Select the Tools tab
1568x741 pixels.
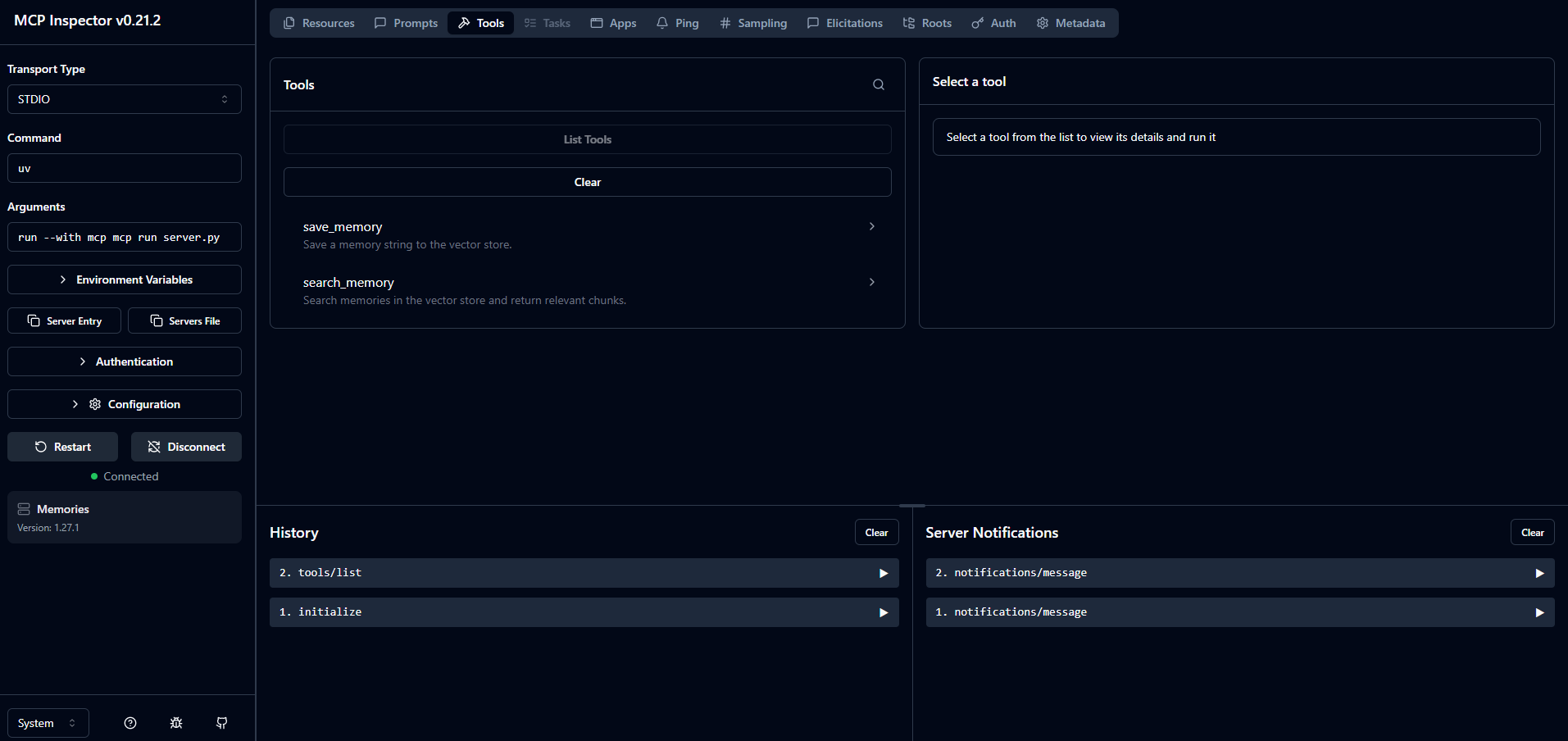(x=481, y=23)
